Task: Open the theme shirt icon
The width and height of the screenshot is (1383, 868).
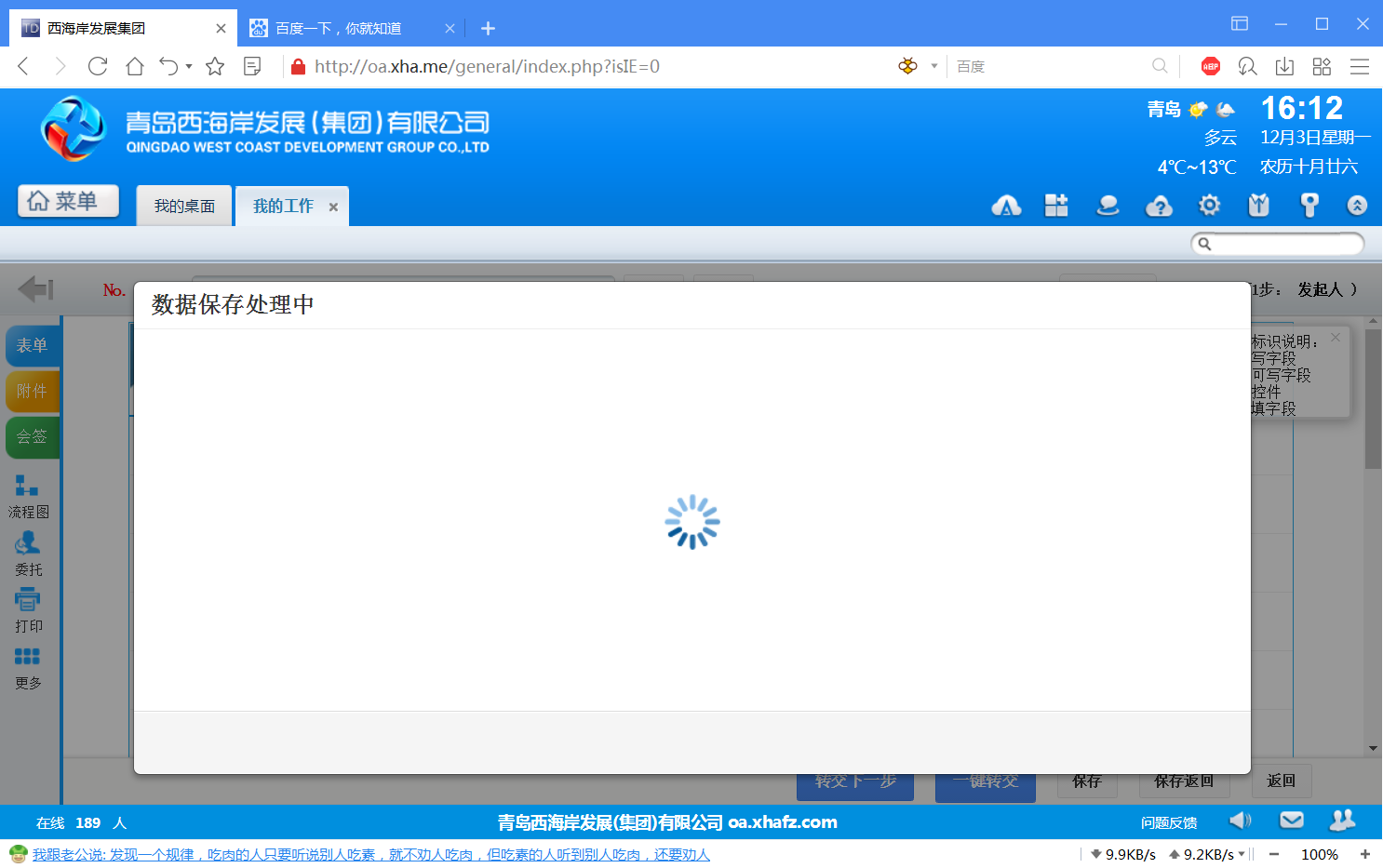Action: coord(1258,205)
